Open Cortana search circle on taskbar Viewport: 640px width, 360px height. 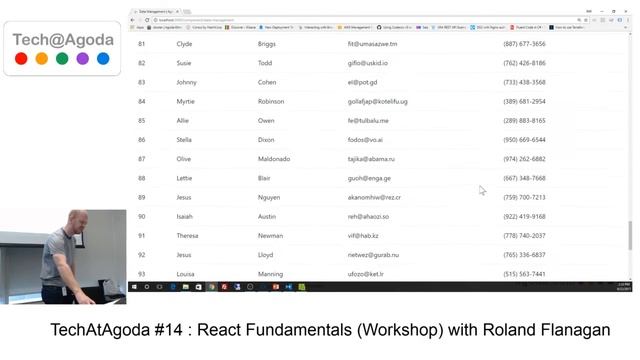147,287
